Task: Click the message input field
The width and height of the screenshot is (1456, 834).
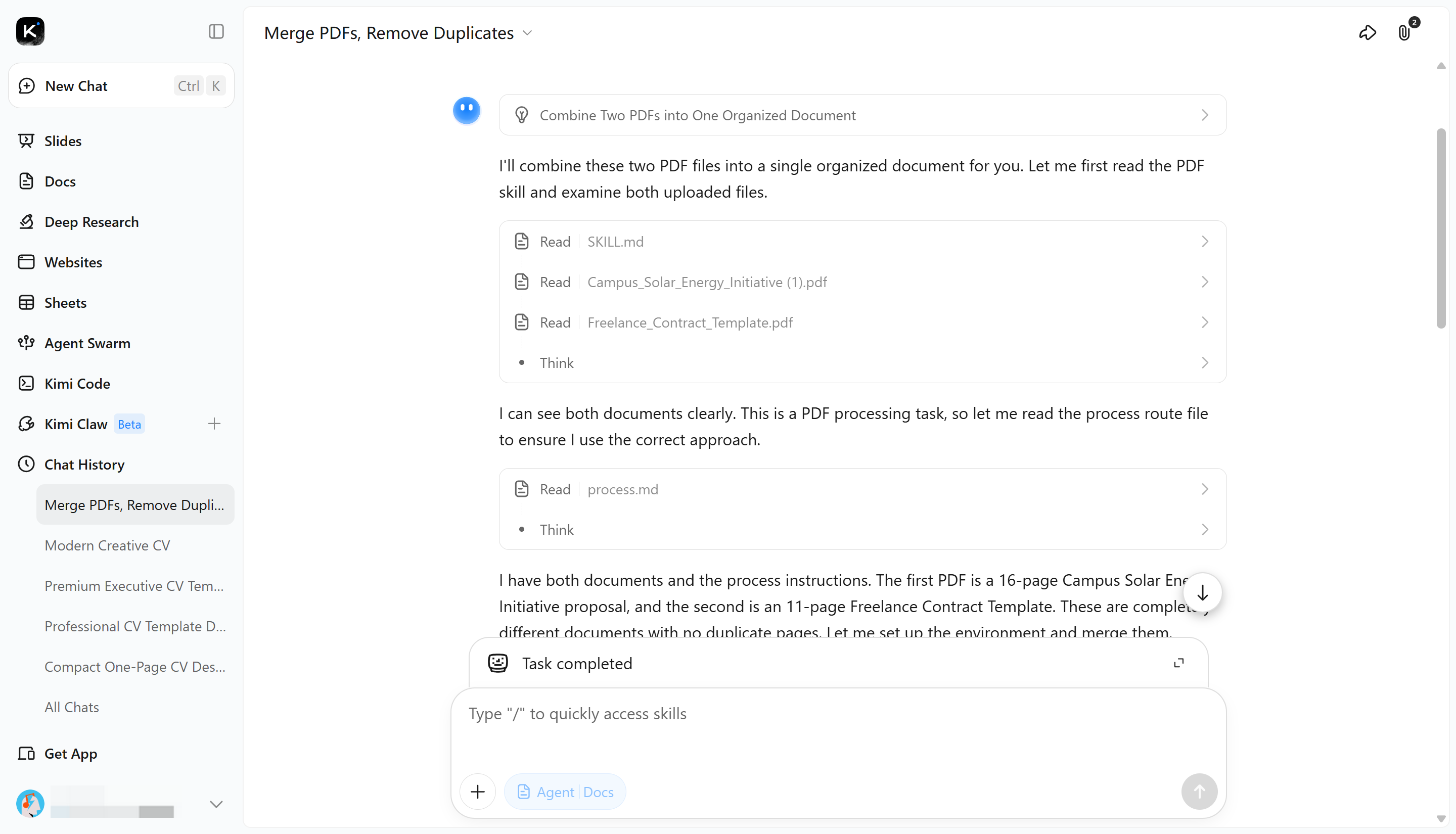Action: pyautogui.click(x=838, y=730)
